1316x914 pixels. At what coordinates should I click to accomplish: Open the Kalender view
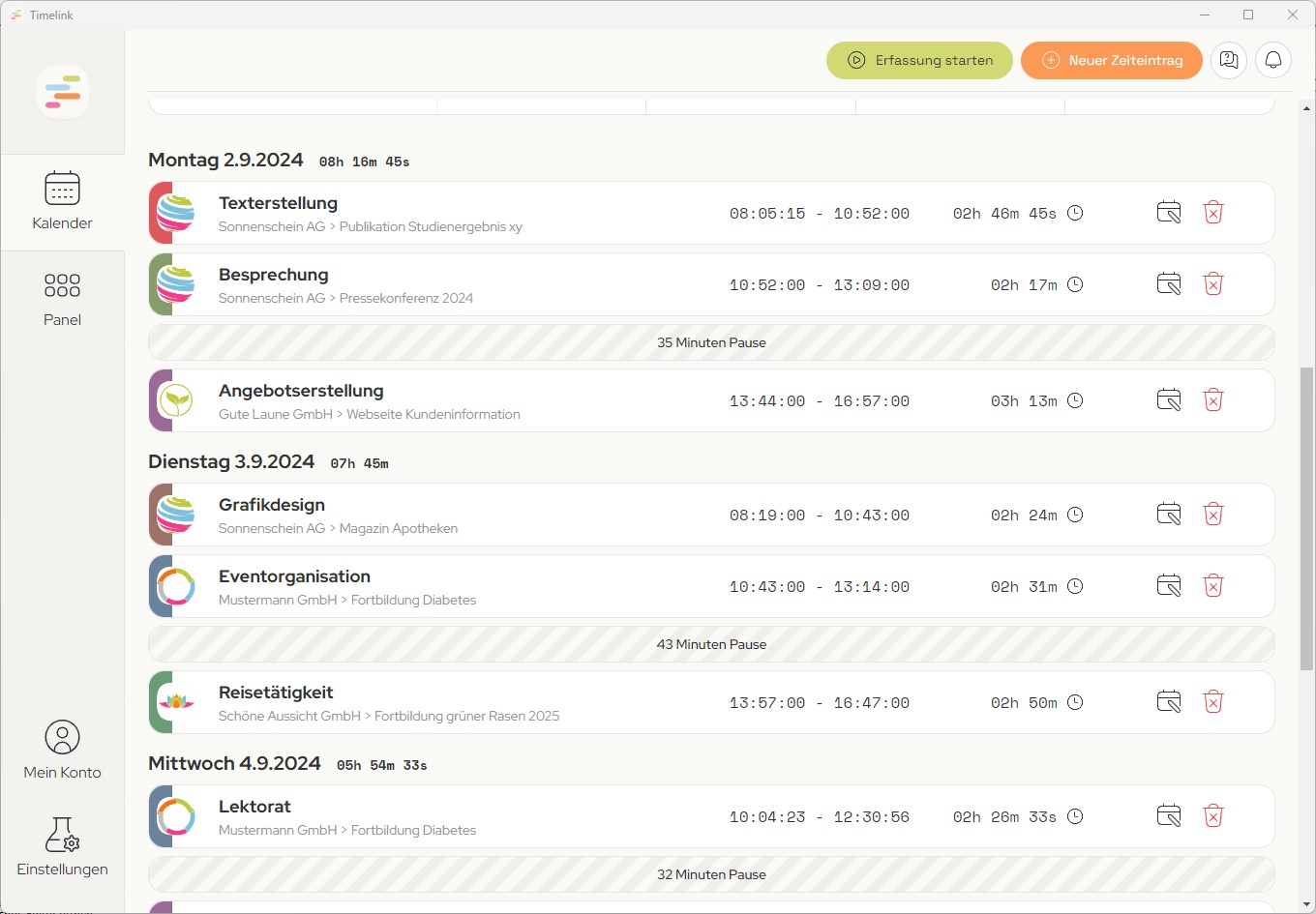tap(62, 202)
